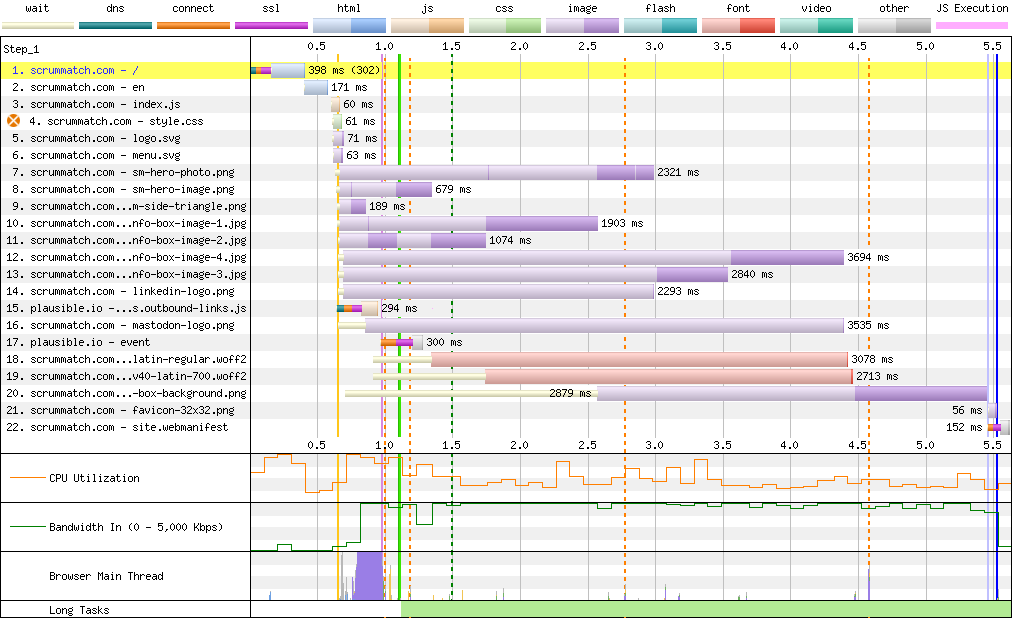Image resolution: width=1012 pixels, height=618 pixels.
Task: Select request 21 favicon-32x32.png
Action: 121,410
